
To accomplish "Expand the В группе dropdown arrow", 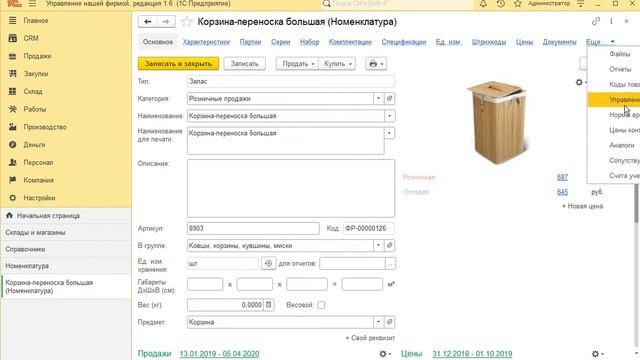I will [x=378, y=245].
